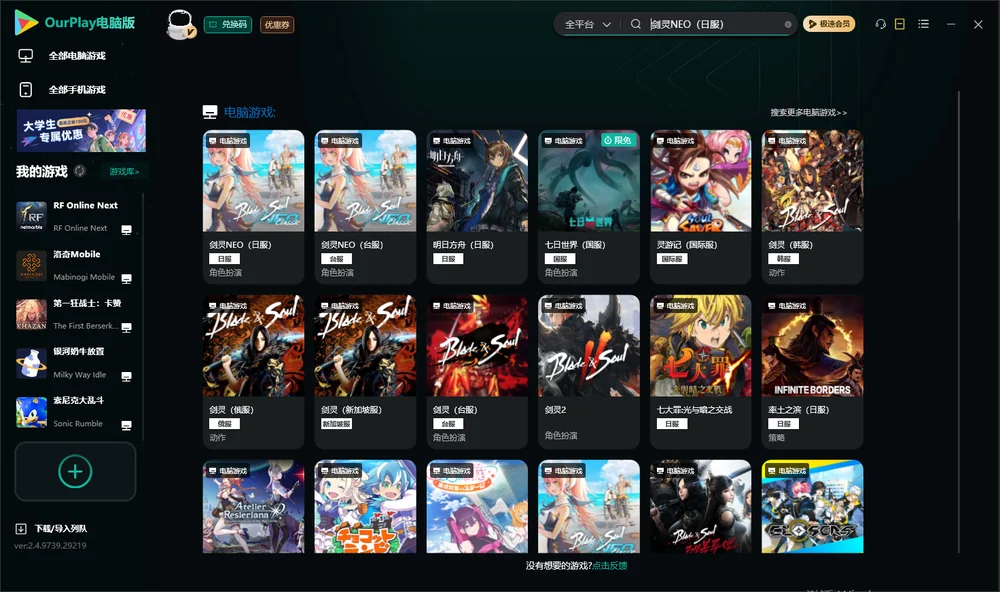Open 明日方舟（日服）game card
Viewport: 1000px width, 592px height.
[x=477, y=206]
